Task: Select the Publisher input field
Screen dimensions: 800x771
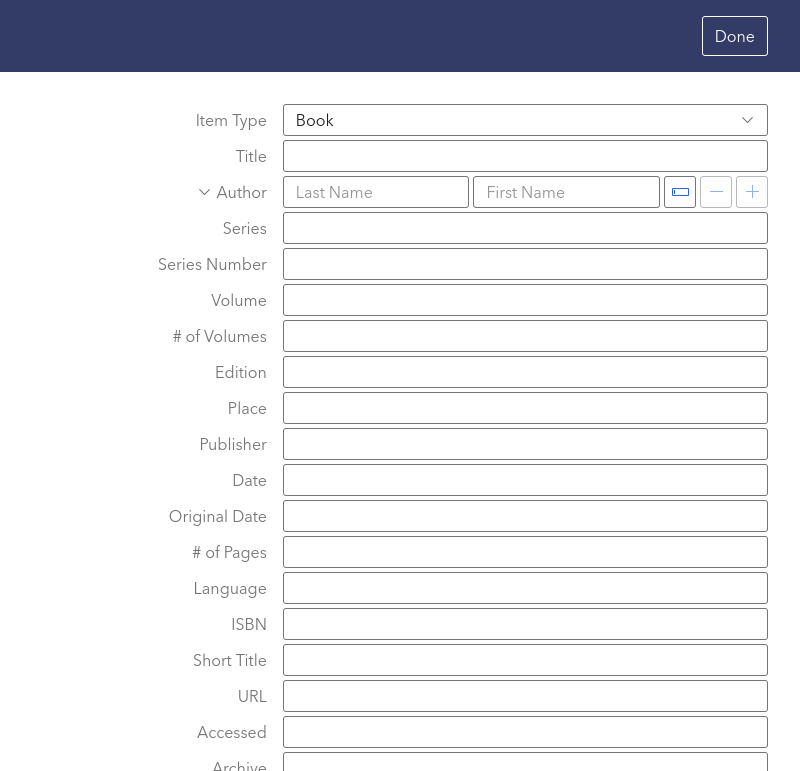Action: (525, 444)
